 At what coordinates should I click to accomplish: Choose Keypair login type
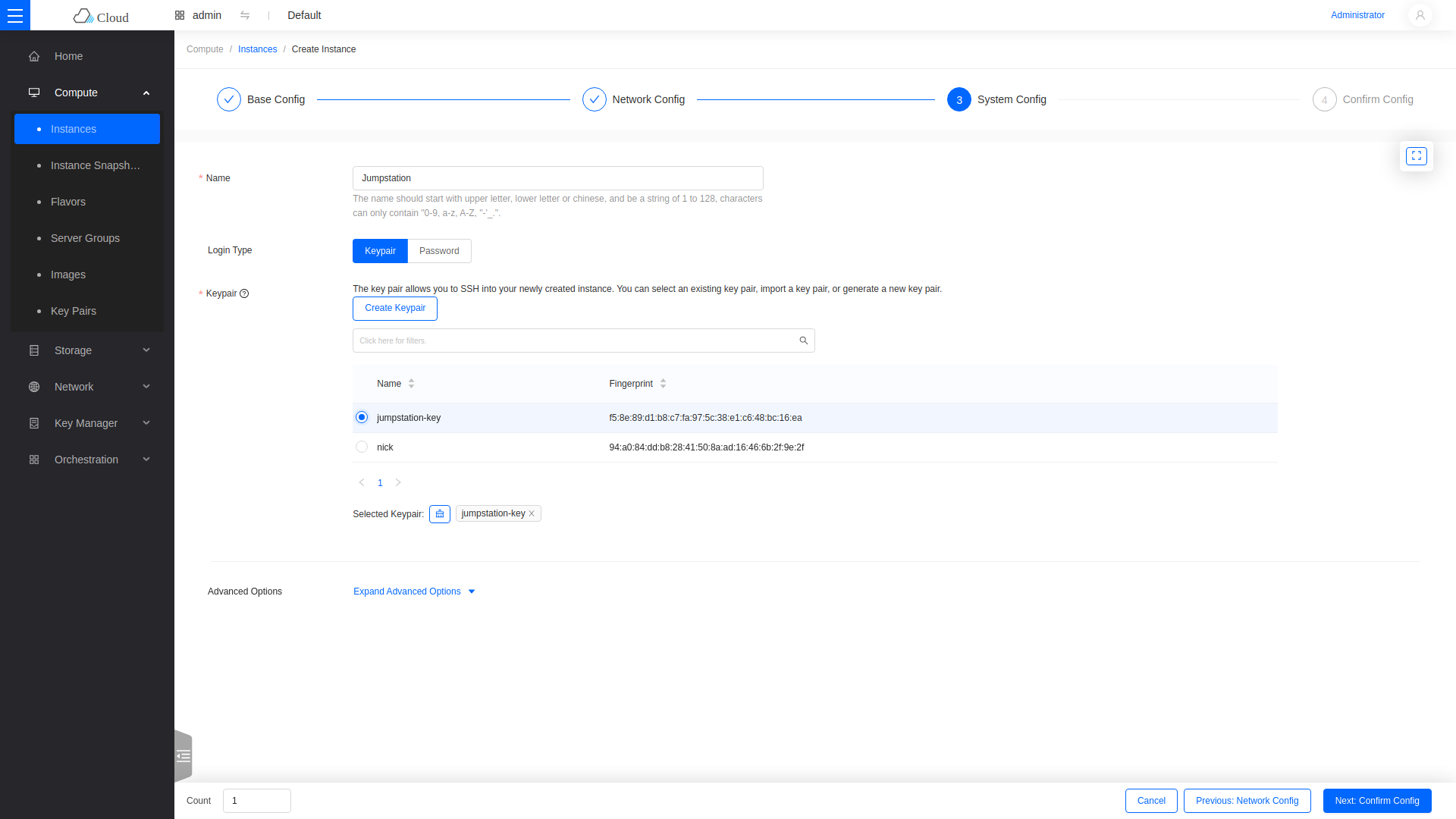pos(380,251)
